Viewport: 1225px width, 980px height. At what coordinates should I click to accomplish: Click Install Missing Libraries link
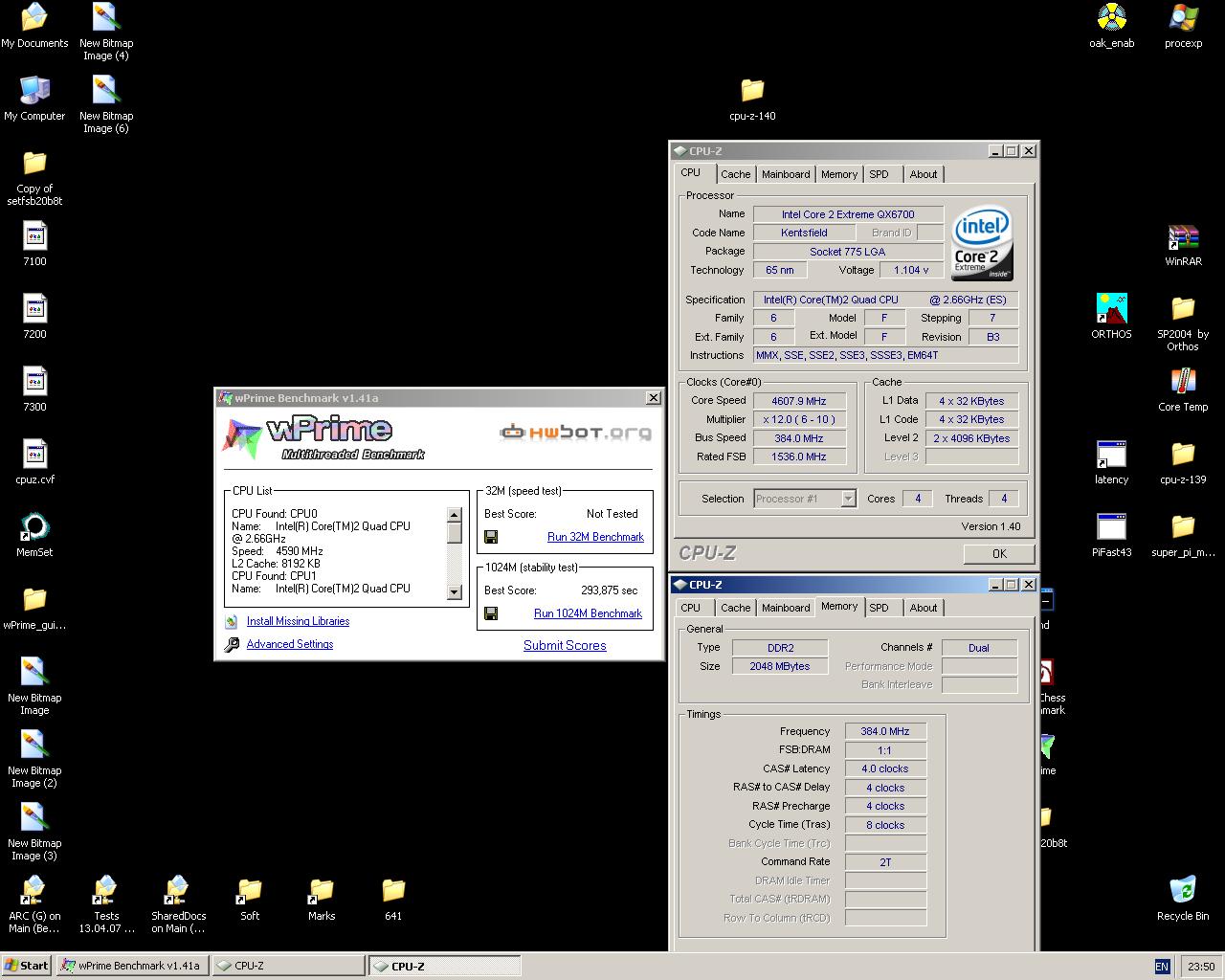click(x=298, y=621)
